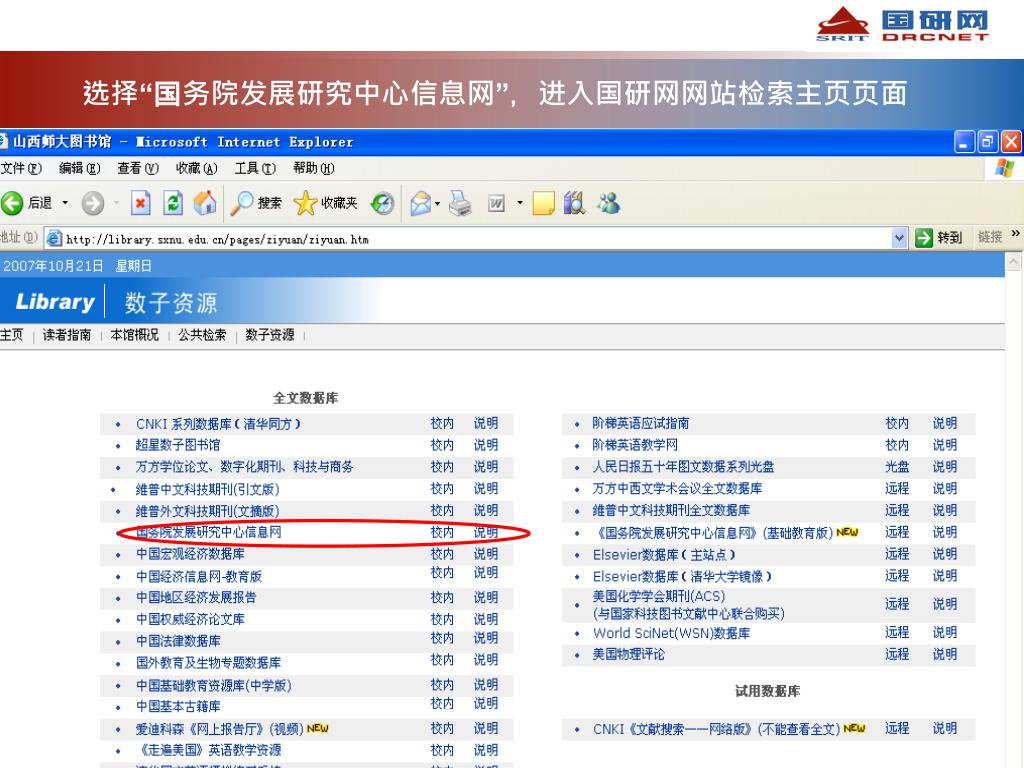Open 万方中西文学术会议全文数据库 link

(677, 488)
